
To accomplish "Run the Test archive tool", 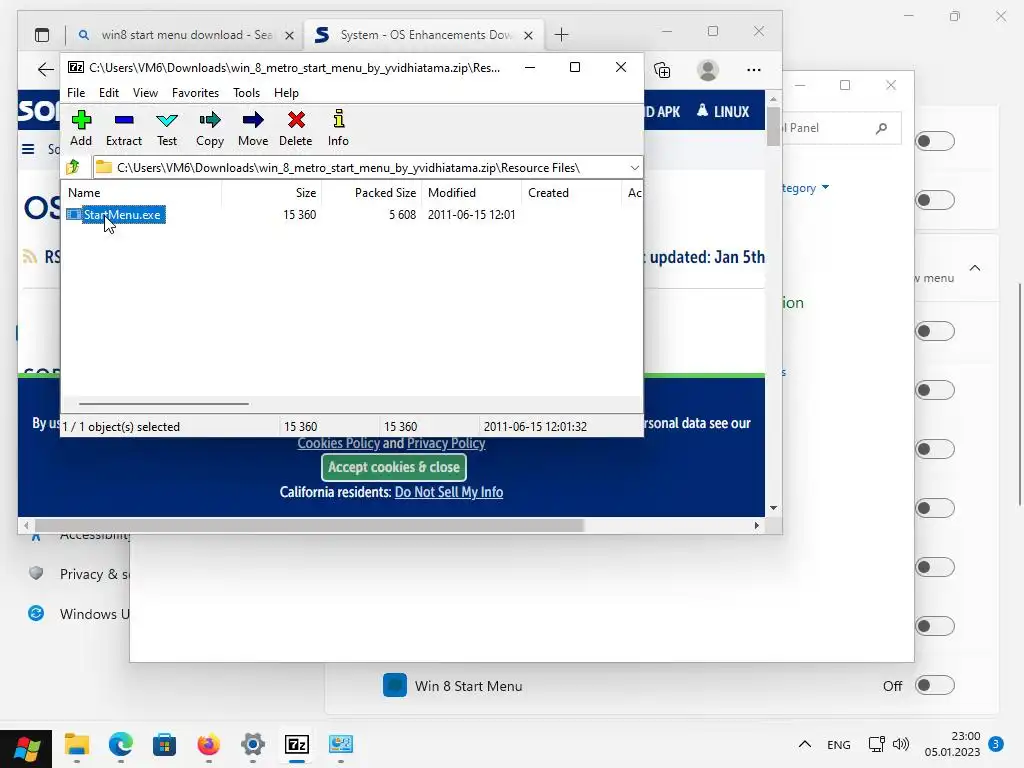I will tap(167, 128).
